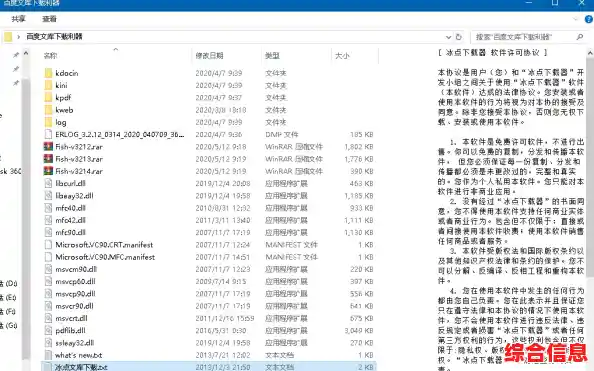
Task: Sort by the 名称 column header
Action: pyautogui.click(x=50, y=56)
